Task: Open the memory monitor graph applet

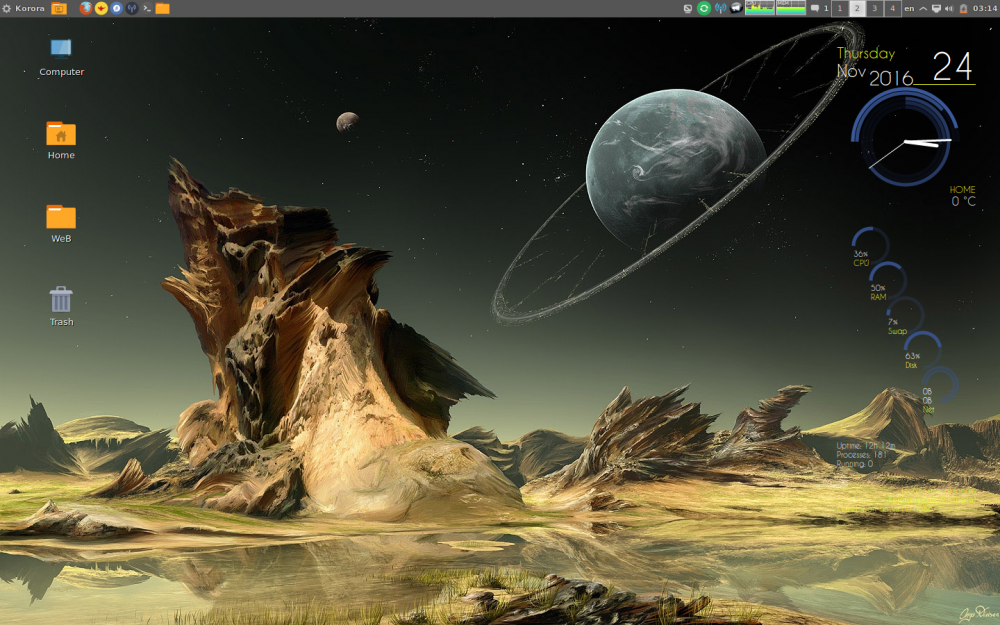Action: click(791, 8)
